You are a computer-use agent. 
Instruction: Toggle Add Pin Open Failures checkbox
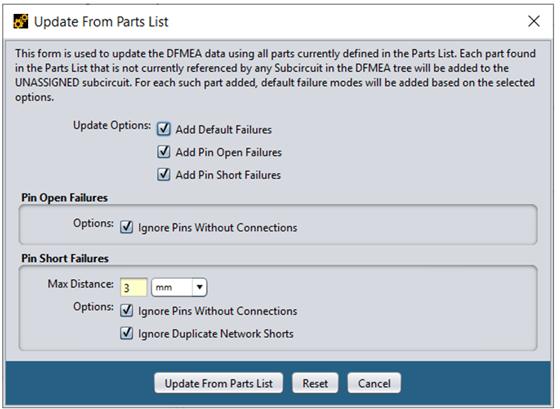click(x=164, y=152)
